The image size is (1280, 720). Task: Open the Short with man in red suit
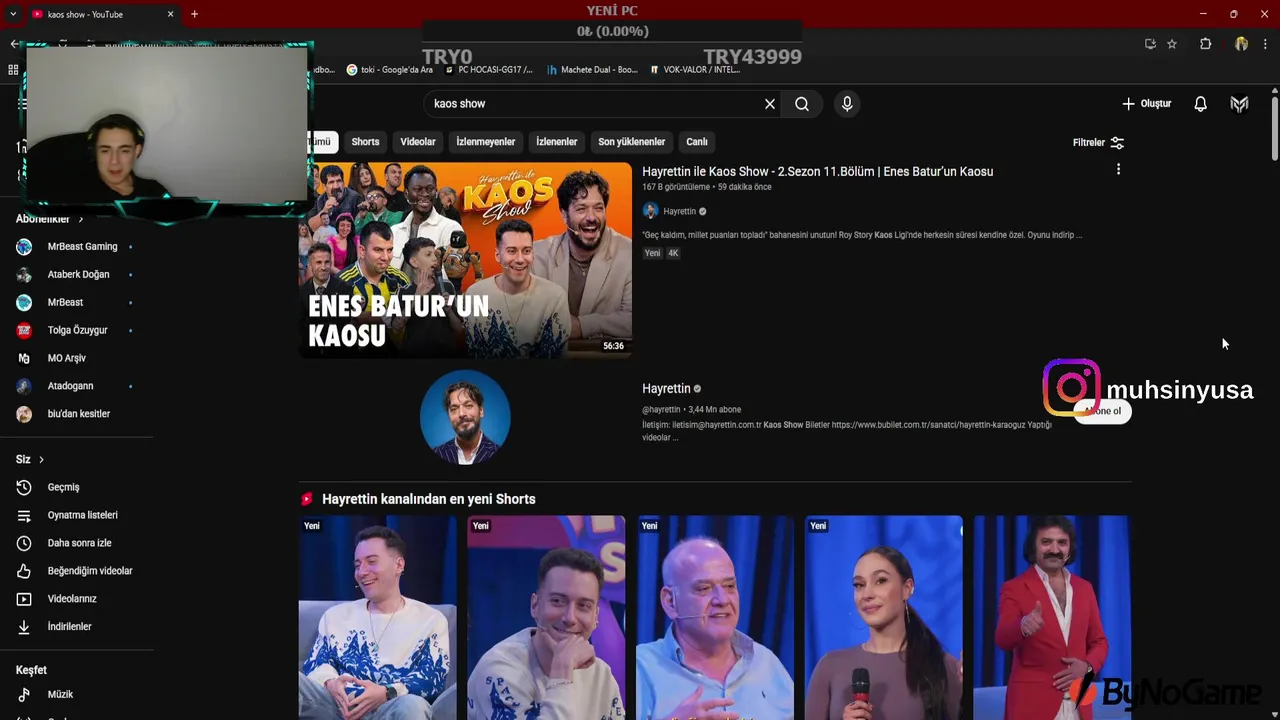pyautogui.click(x=1052, y=617)
